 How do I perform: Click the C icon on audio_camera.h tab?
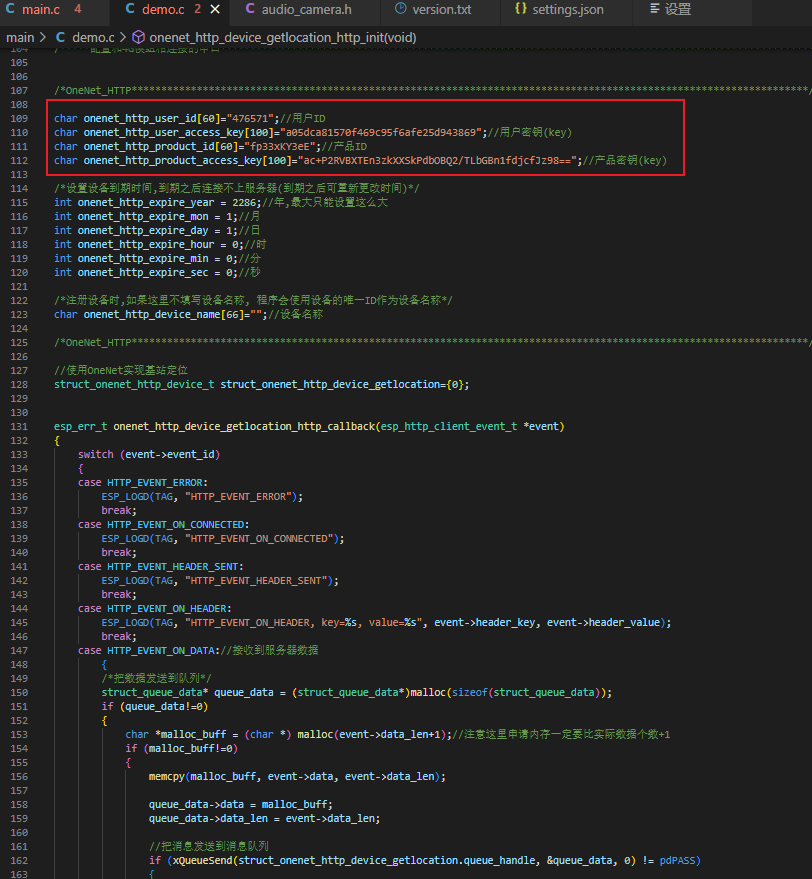coord(250,9)
